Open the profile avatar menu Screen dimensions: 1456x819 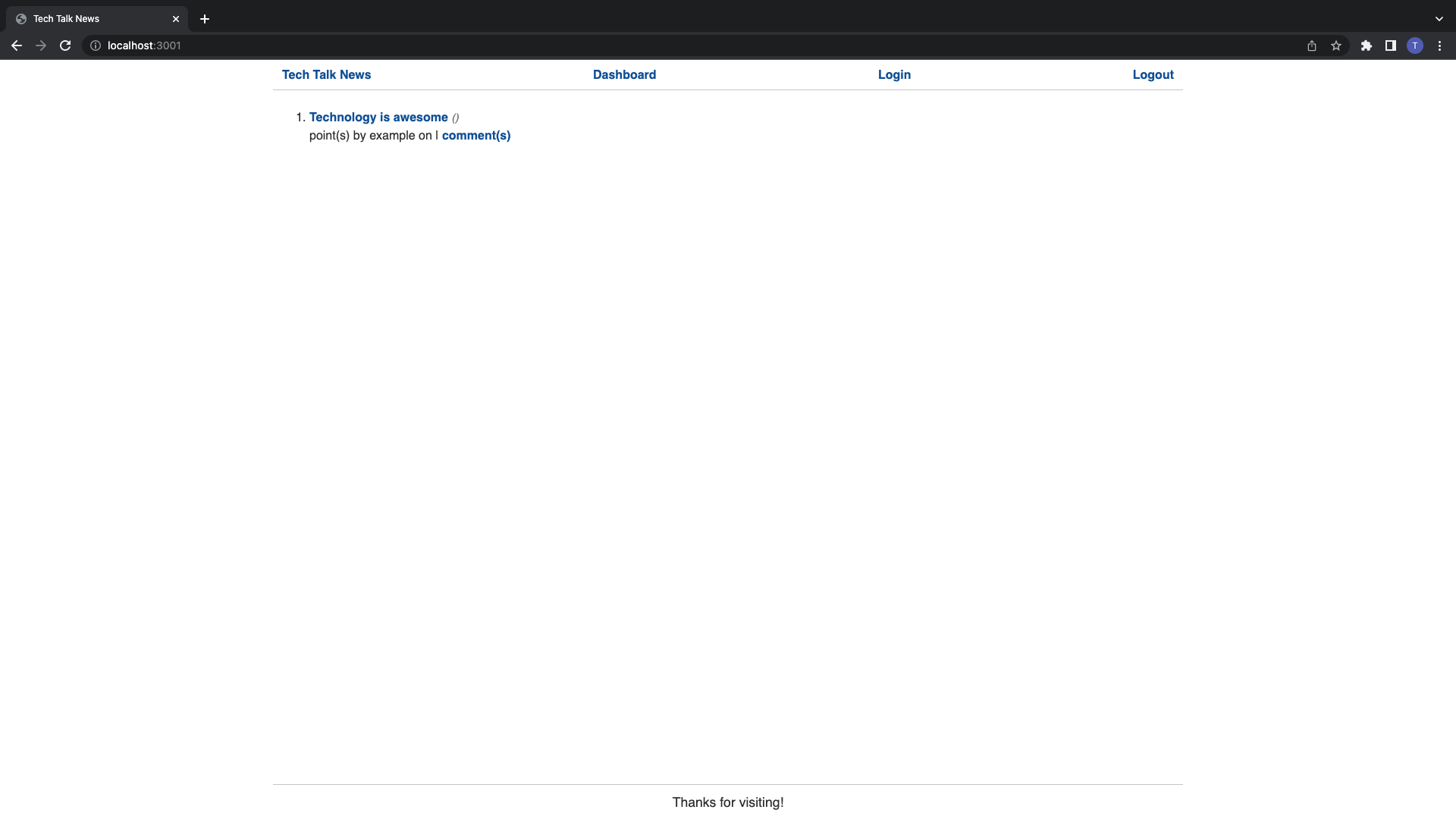[1415, 45]
